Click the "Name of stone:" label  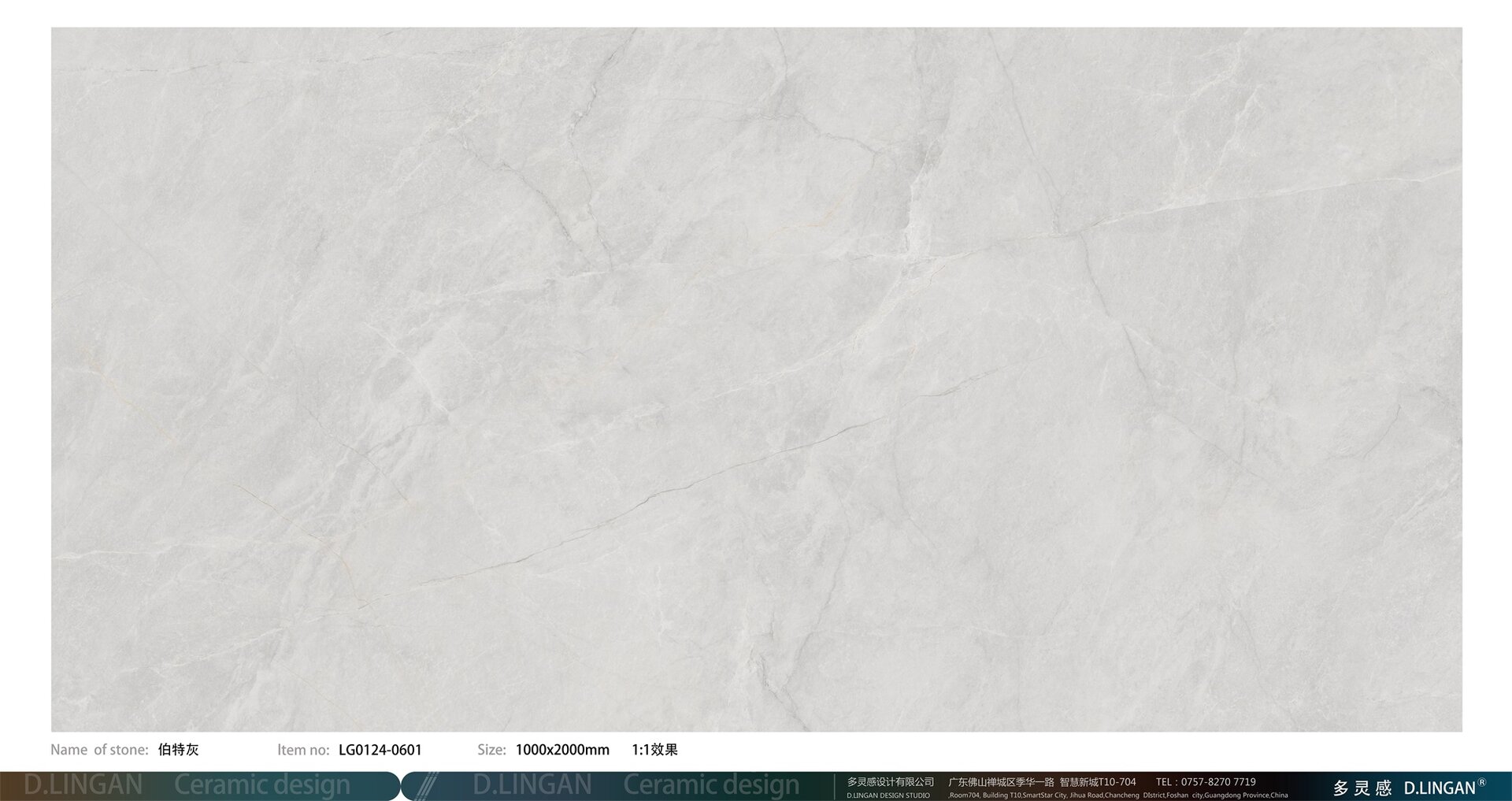click(99, 750)
